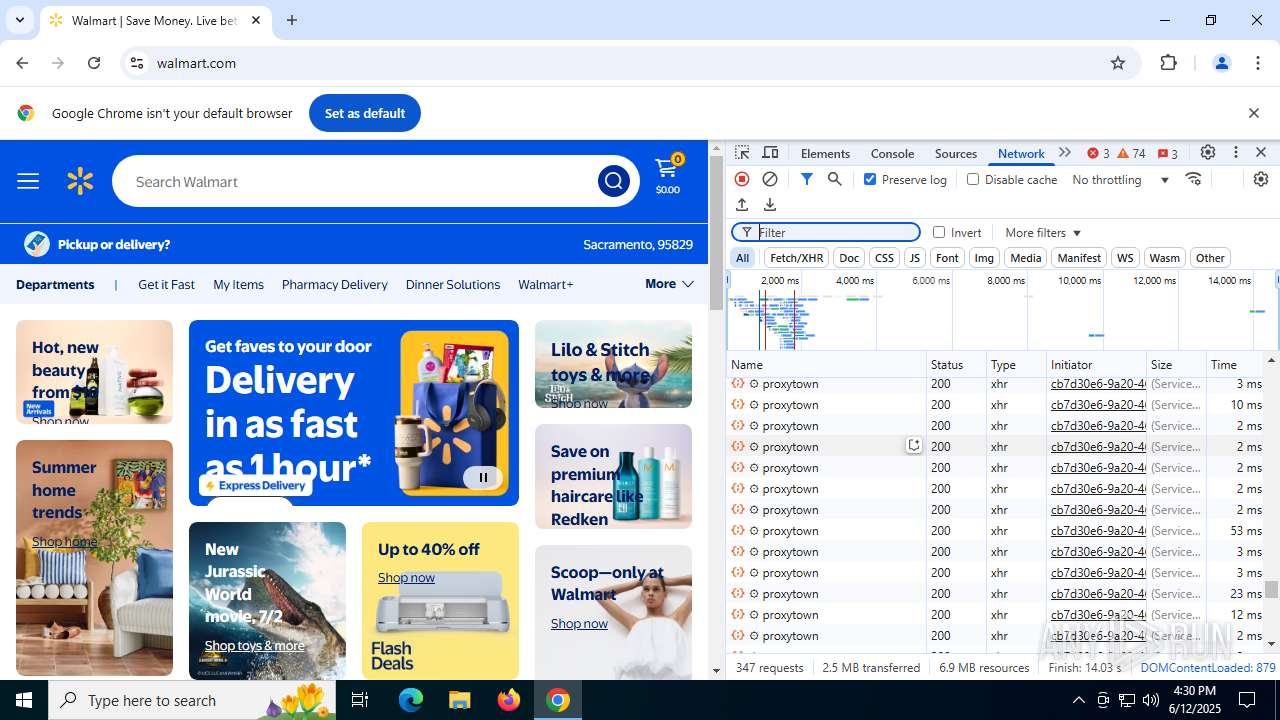1280x720 pixels.
Task: Click the network overview timeline
Action: click(x=1002, y=310)
